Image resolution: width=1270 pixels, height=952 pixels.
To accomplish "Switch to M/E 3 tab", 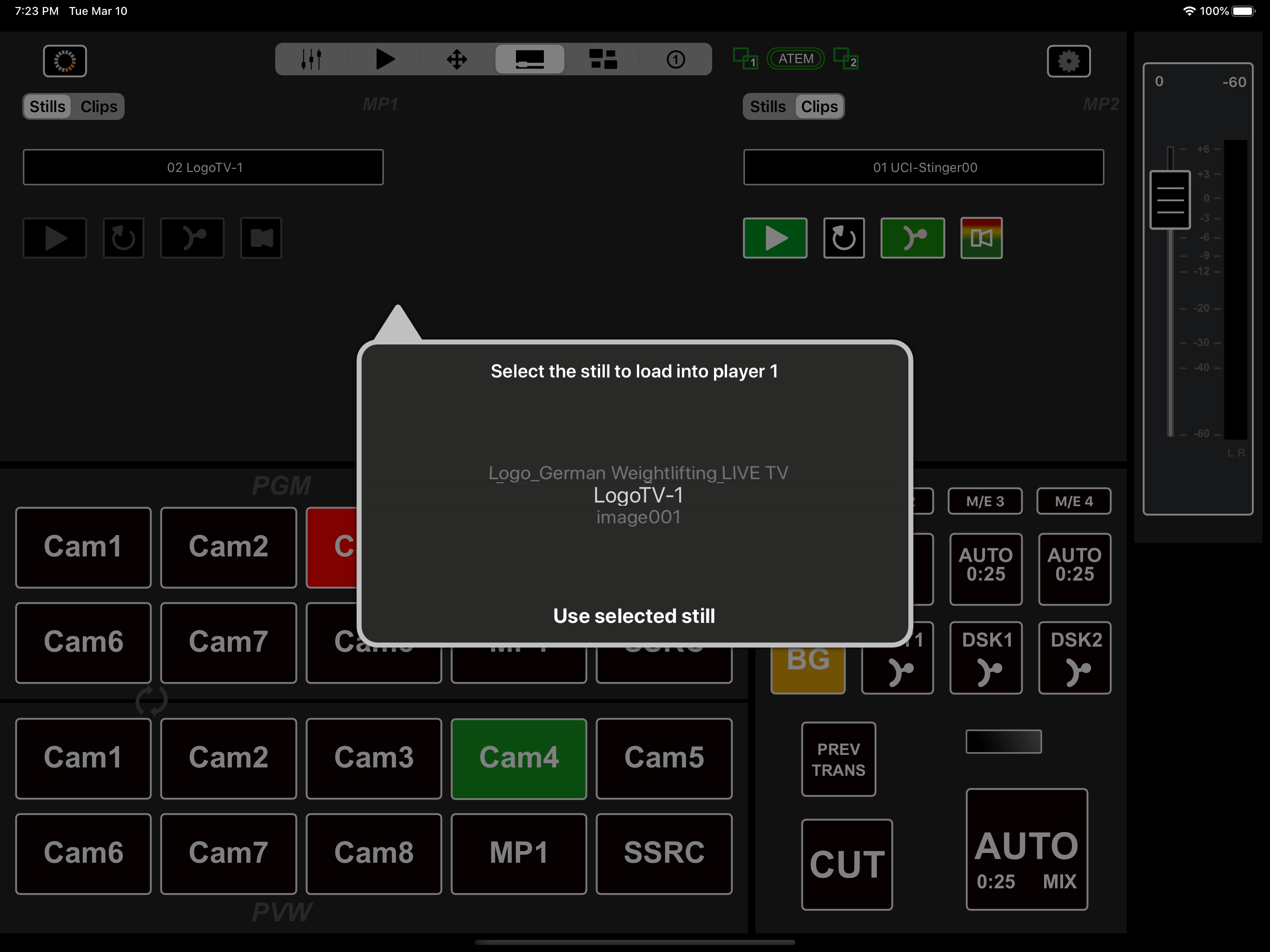I will tap(985, 501).
